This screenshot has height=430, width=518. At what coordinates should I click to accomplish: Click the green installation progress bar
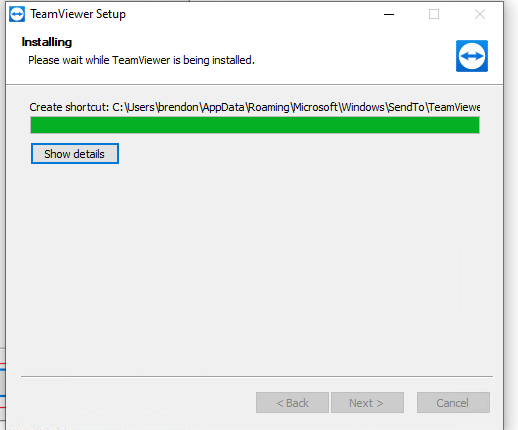coord(255,125)
